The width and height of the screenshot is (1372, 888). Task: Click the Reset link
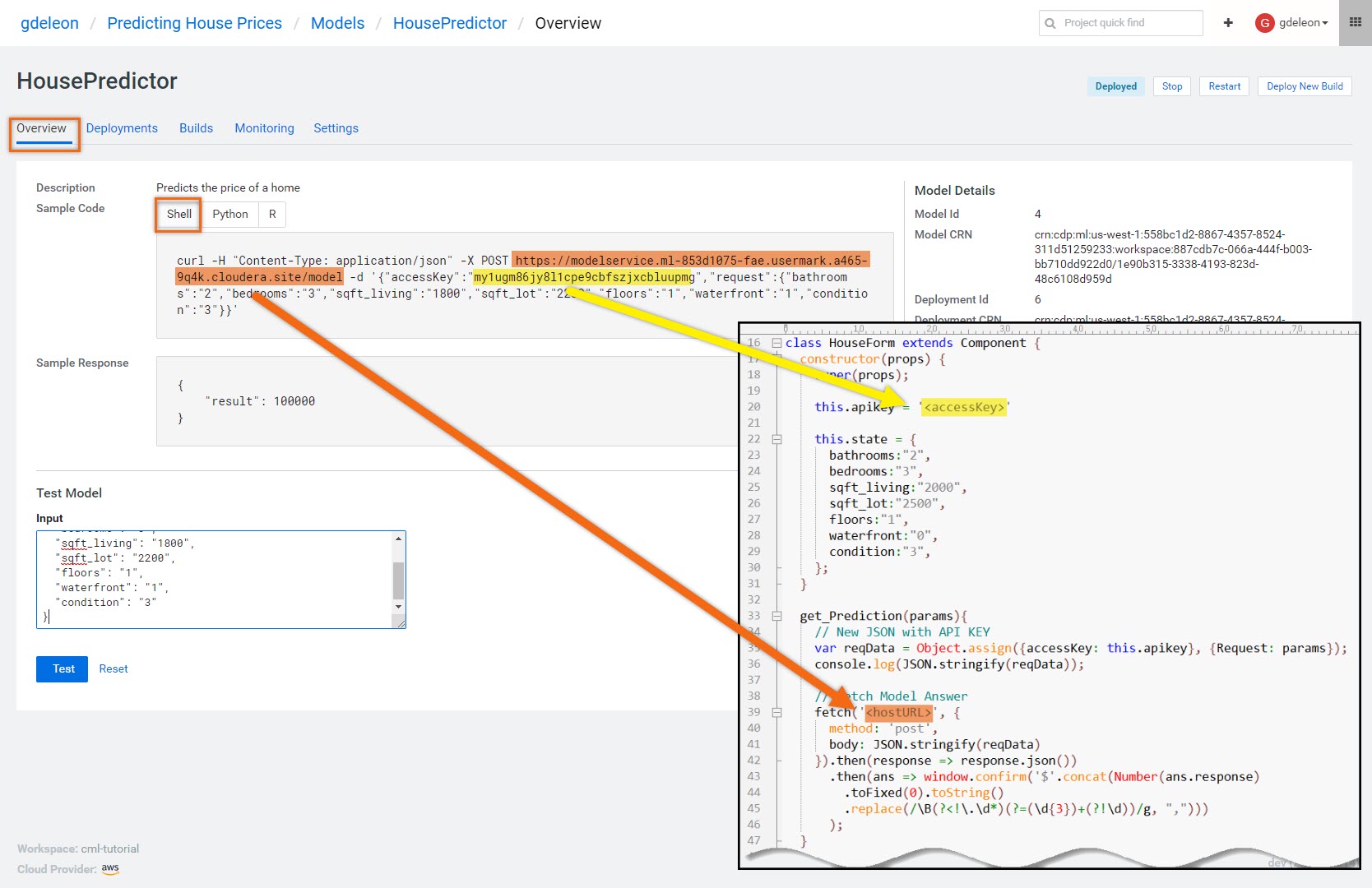point(114,668)
